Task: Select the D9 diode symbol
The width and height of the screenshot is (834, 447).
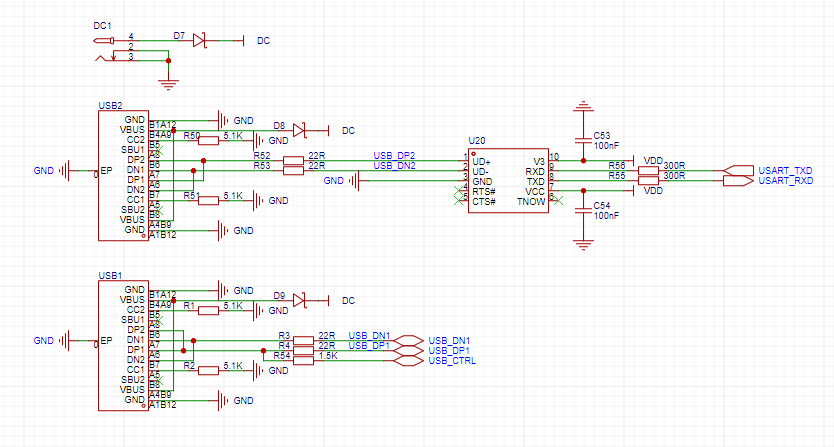Action: [299, 300]
